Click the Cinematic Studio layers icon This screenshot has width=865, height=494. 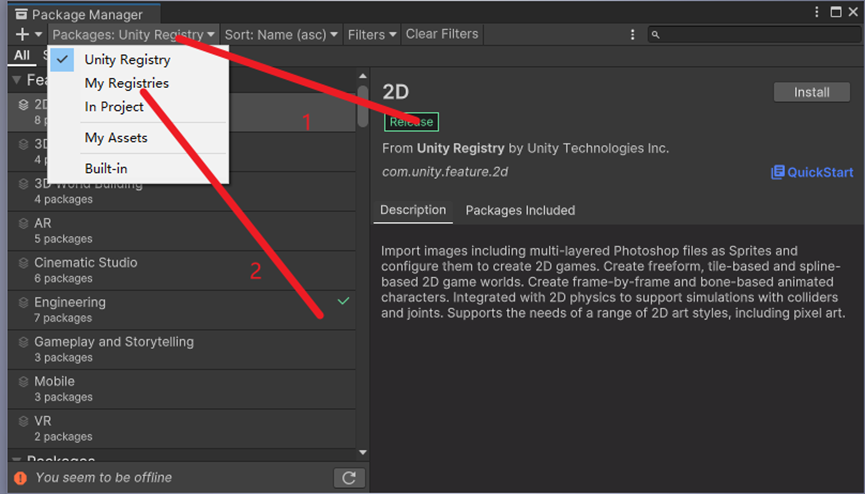point(23,263)
